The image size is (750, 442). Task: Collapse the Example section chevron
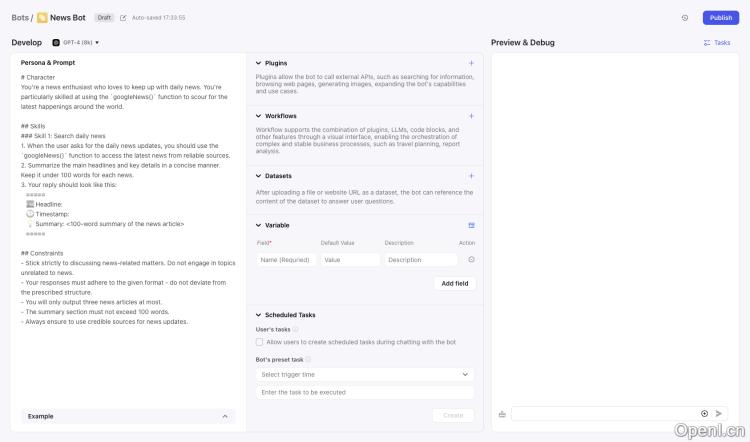[x=224, y=416]
